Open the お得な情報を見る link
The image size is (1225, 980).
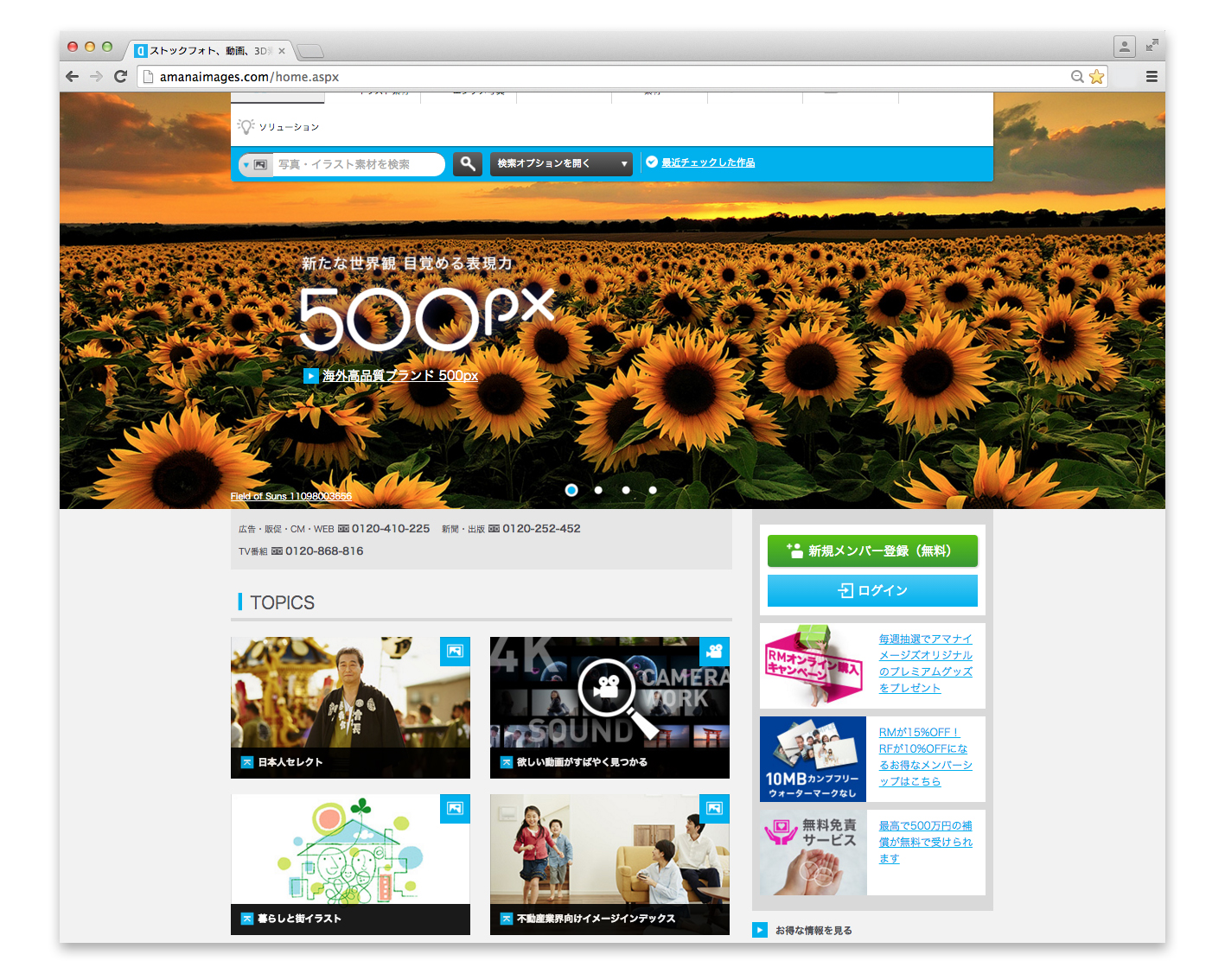point(813,931)
